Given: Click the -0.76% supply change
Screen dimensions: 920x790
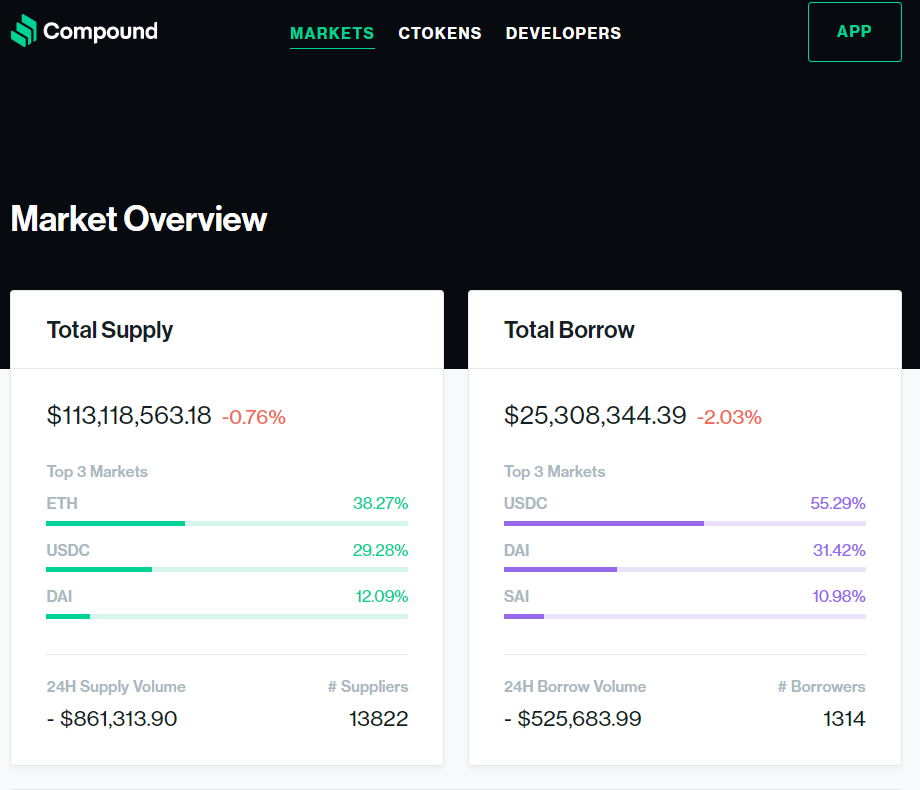Looking at the screenshot, I should [253, 417].
